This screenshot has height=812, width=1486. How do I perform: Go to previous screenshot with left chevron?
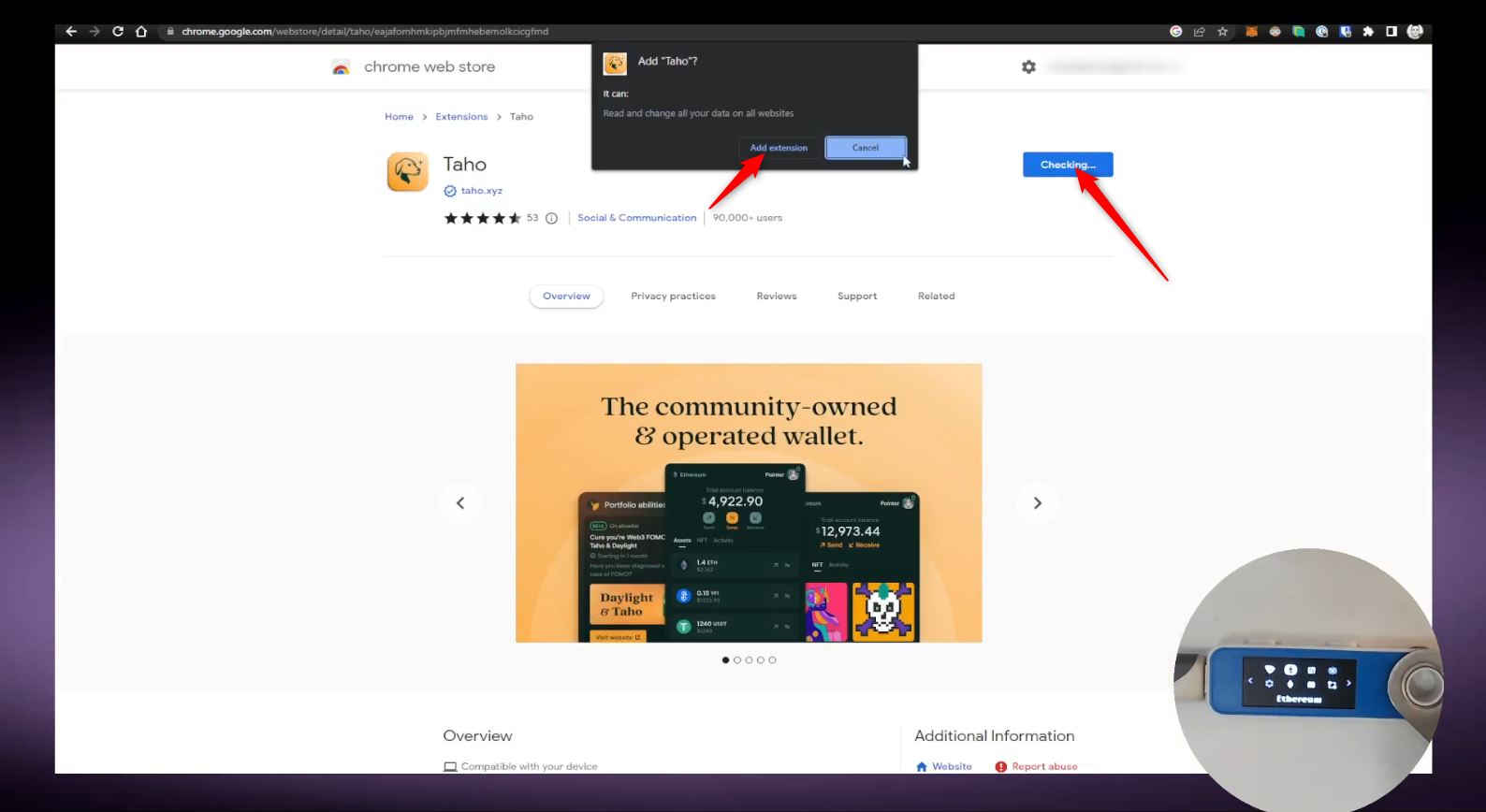pos(460,503)
